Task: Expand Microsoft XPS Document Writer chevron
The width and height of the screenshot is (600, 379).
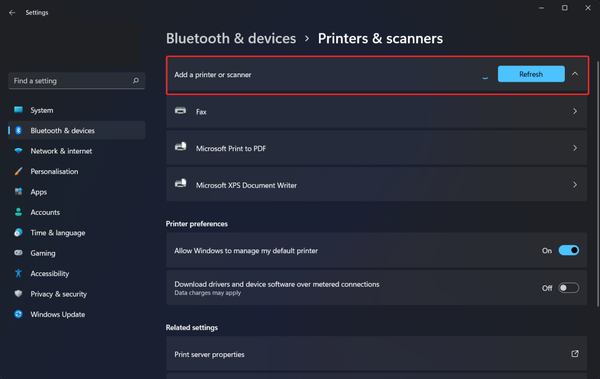Action: coord(575,185)
